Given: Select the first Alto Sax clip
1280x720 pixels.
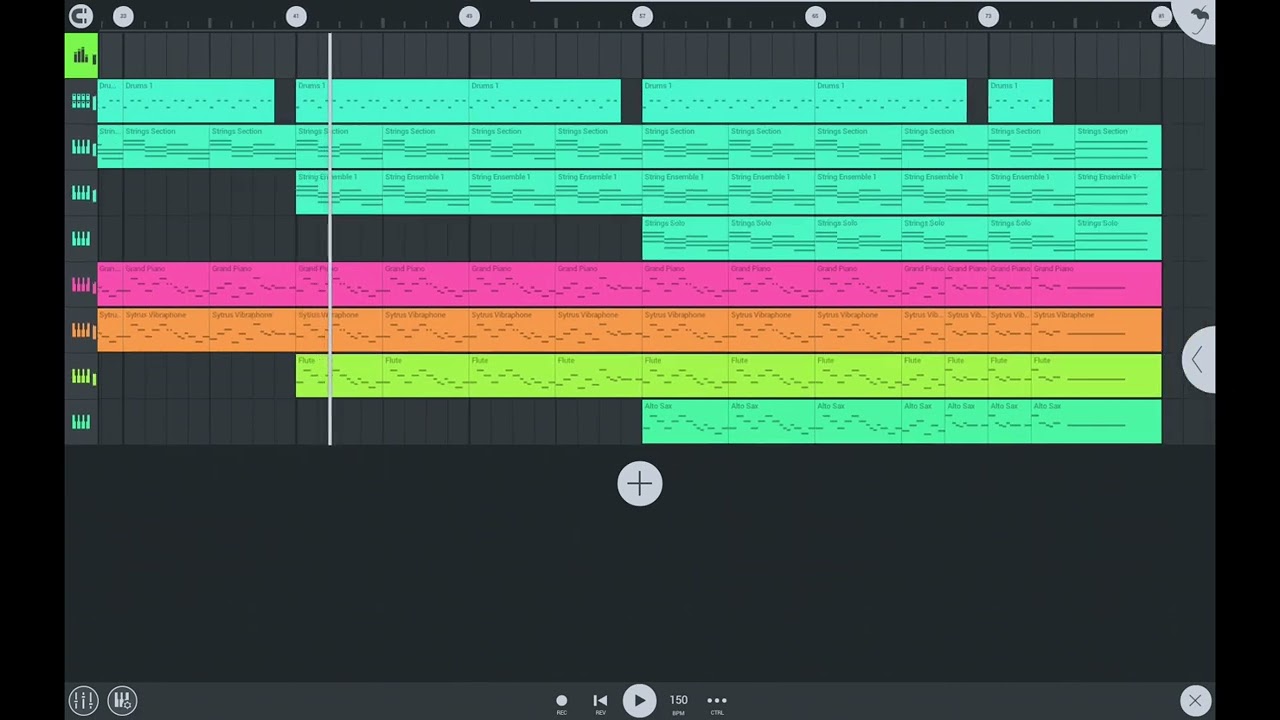Looking at the screenshot, I should click(x=685, y=423).
